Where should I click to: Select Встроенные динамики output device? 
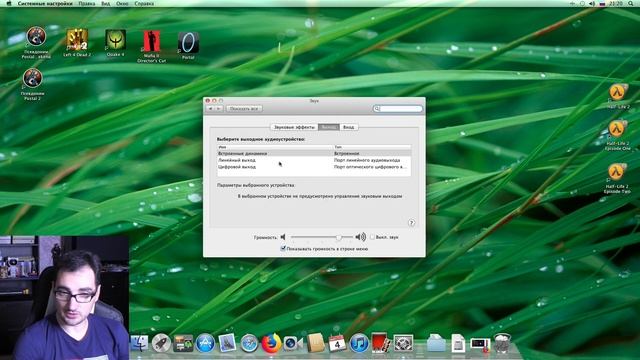[x=314, y=153]
